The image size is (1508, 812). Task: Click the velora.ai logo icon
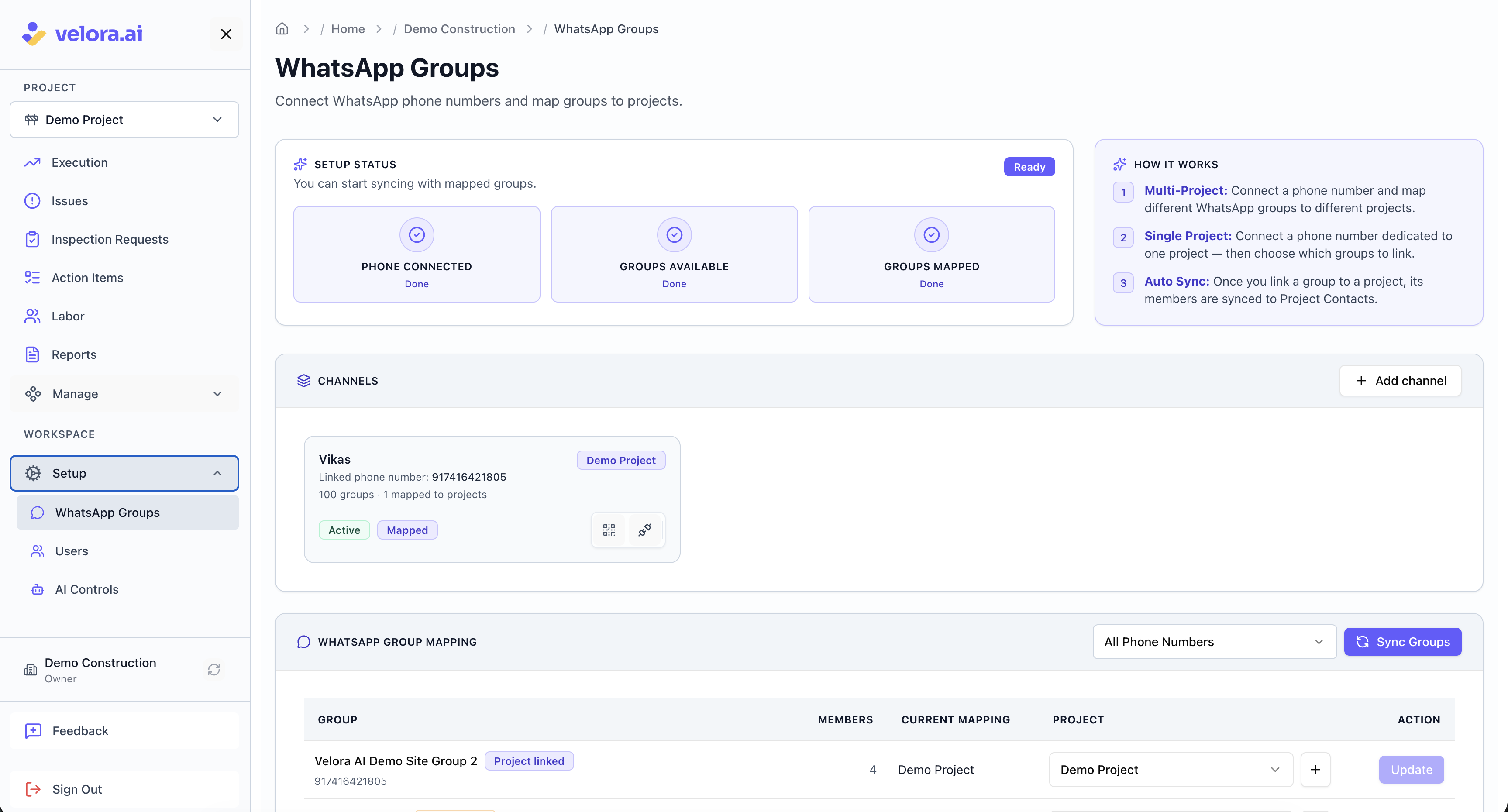pos(33,34)
